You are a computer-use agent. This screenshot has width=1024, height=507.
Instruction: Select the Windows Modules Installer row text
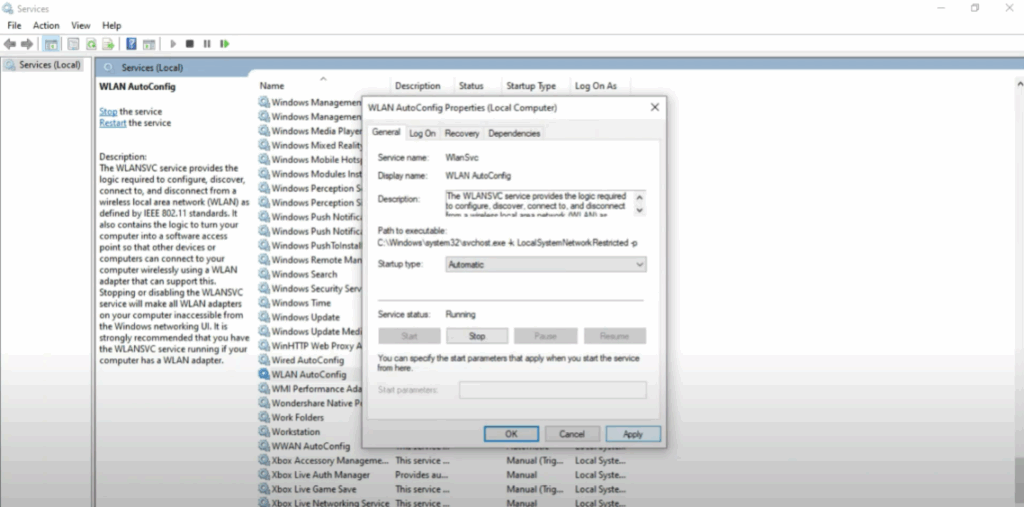pos(316,174)
